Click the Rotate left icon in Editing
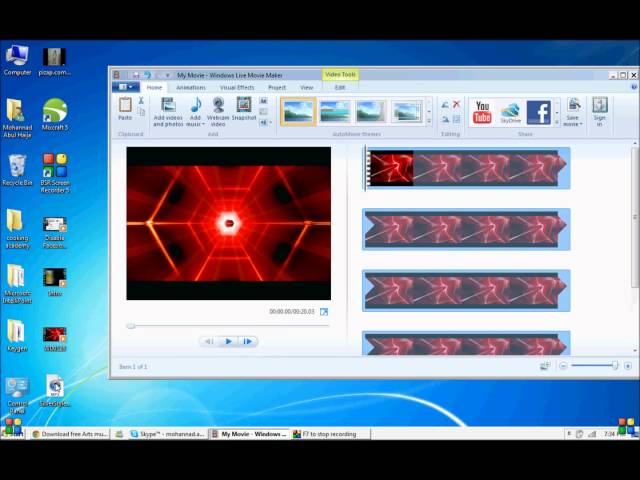The height and width of the screenshot is (480, 640). (445, 105)
